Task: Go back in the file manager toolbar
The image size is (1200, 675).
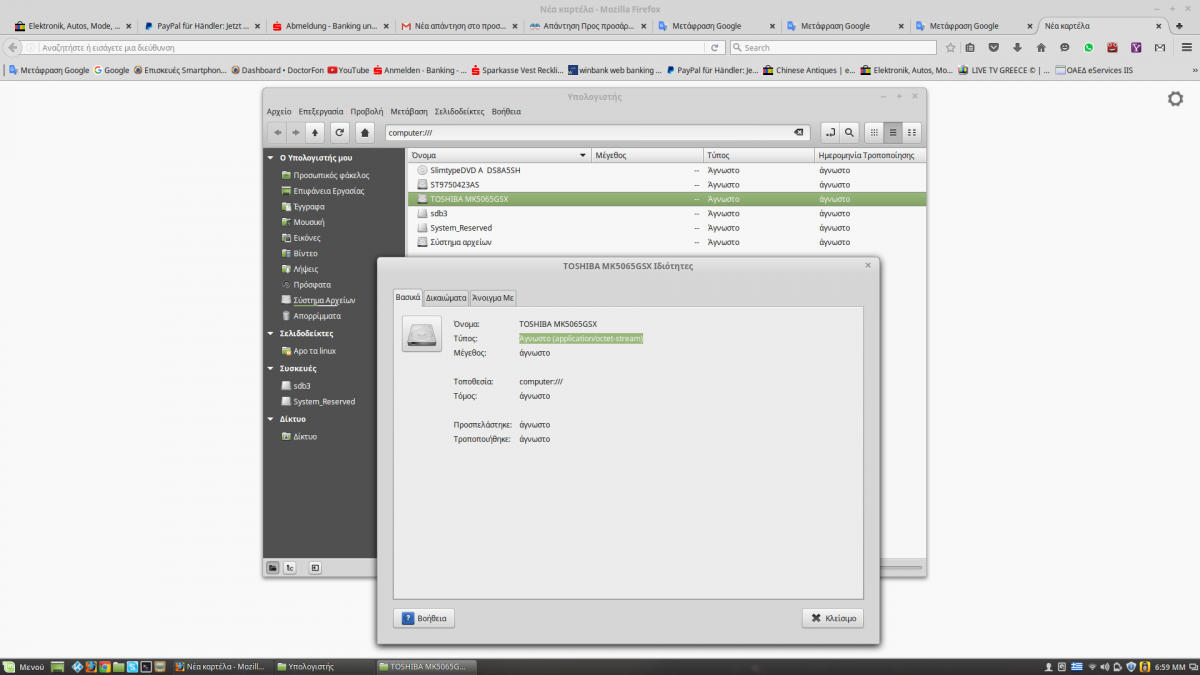Action: point(276,132)
